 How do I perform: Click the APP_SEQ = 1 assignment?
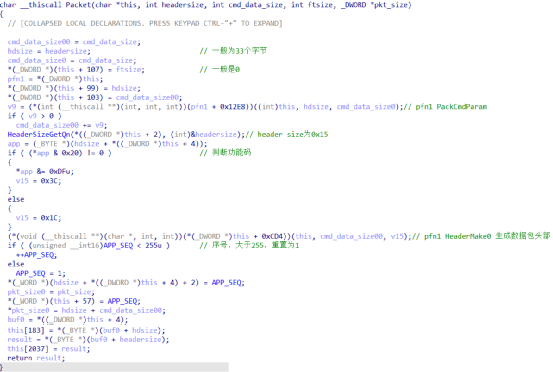click(x=41, y=273)
